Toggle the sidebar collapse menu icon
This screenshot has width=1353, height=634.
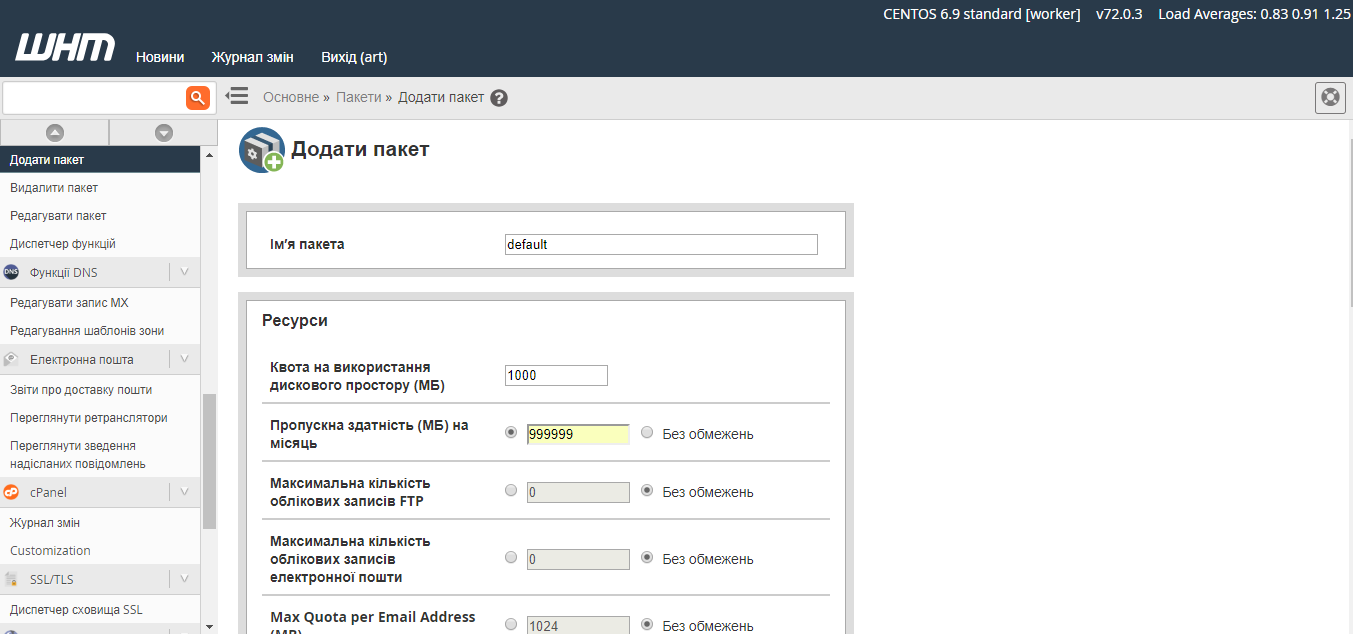point(237,96)
